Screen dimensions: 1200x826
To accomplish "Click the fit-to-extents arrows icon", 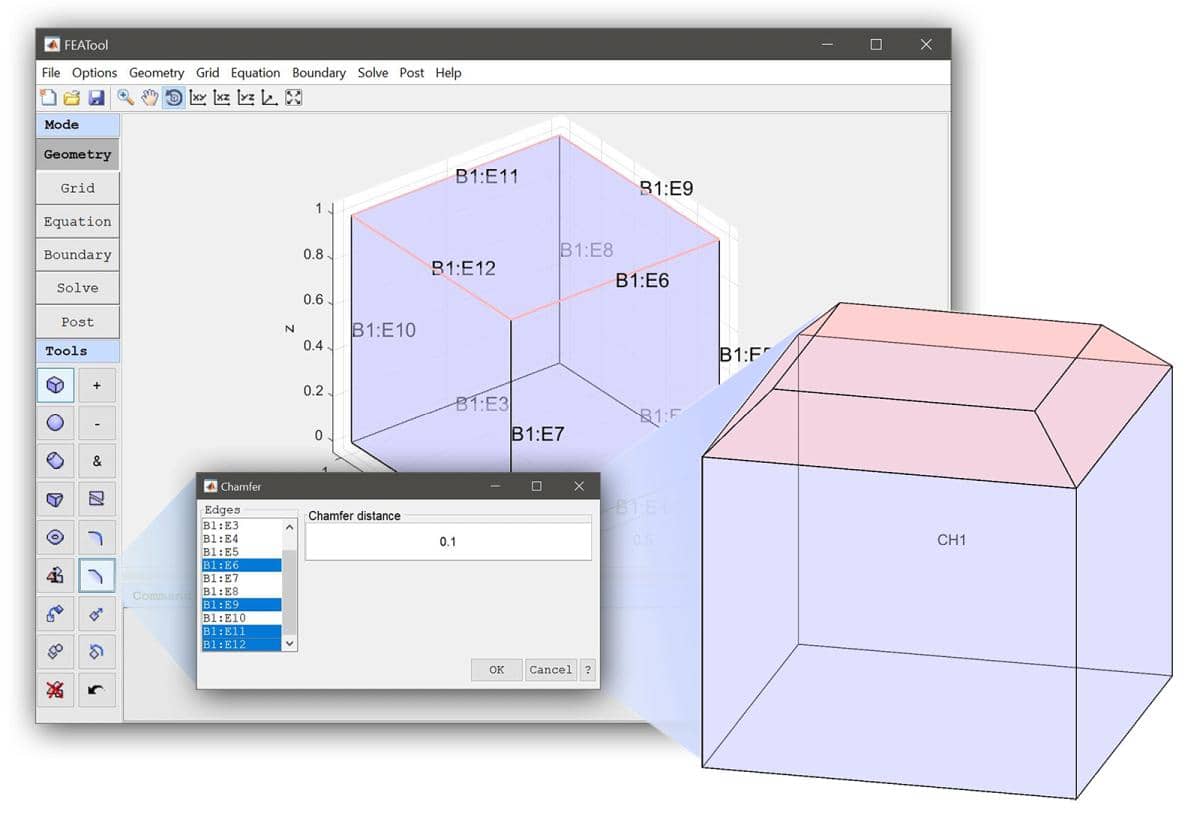I will click(x=294, y=98).
